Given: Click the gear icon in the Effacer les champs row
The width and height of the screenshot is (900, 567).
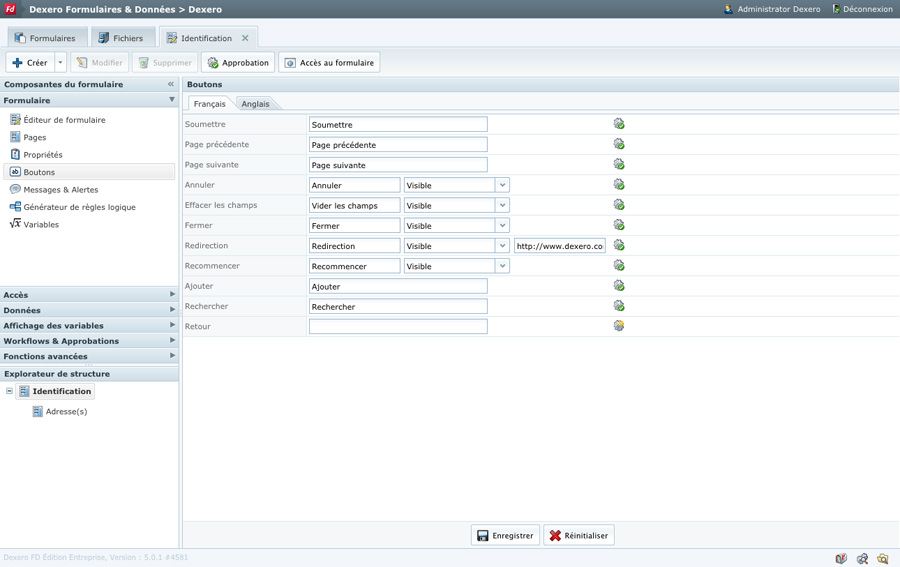Looking at the screenshot, I should tap(619, 205).
